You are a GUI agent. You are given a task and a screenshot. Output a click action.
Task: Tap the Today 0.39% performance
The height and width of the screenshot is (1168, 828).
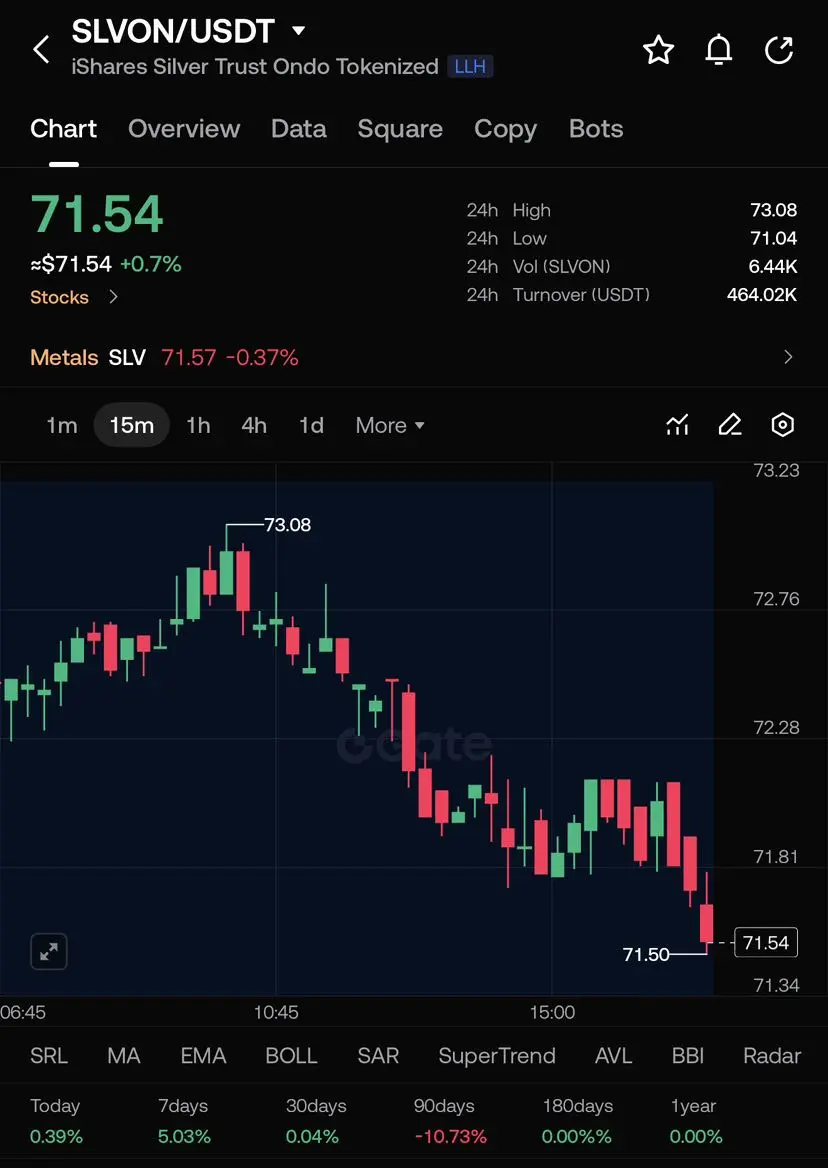click(x=57, y=1121)
